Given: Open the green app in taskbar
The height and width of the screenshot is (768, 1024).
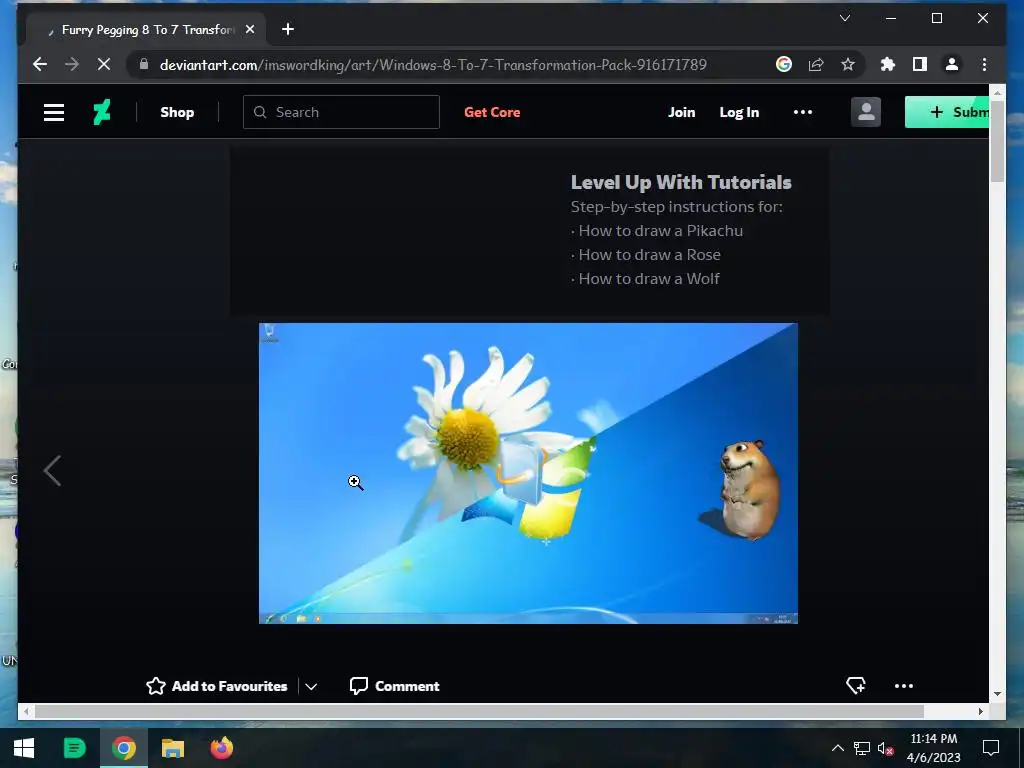Looking at the screenshot, I should coord(74,748).
